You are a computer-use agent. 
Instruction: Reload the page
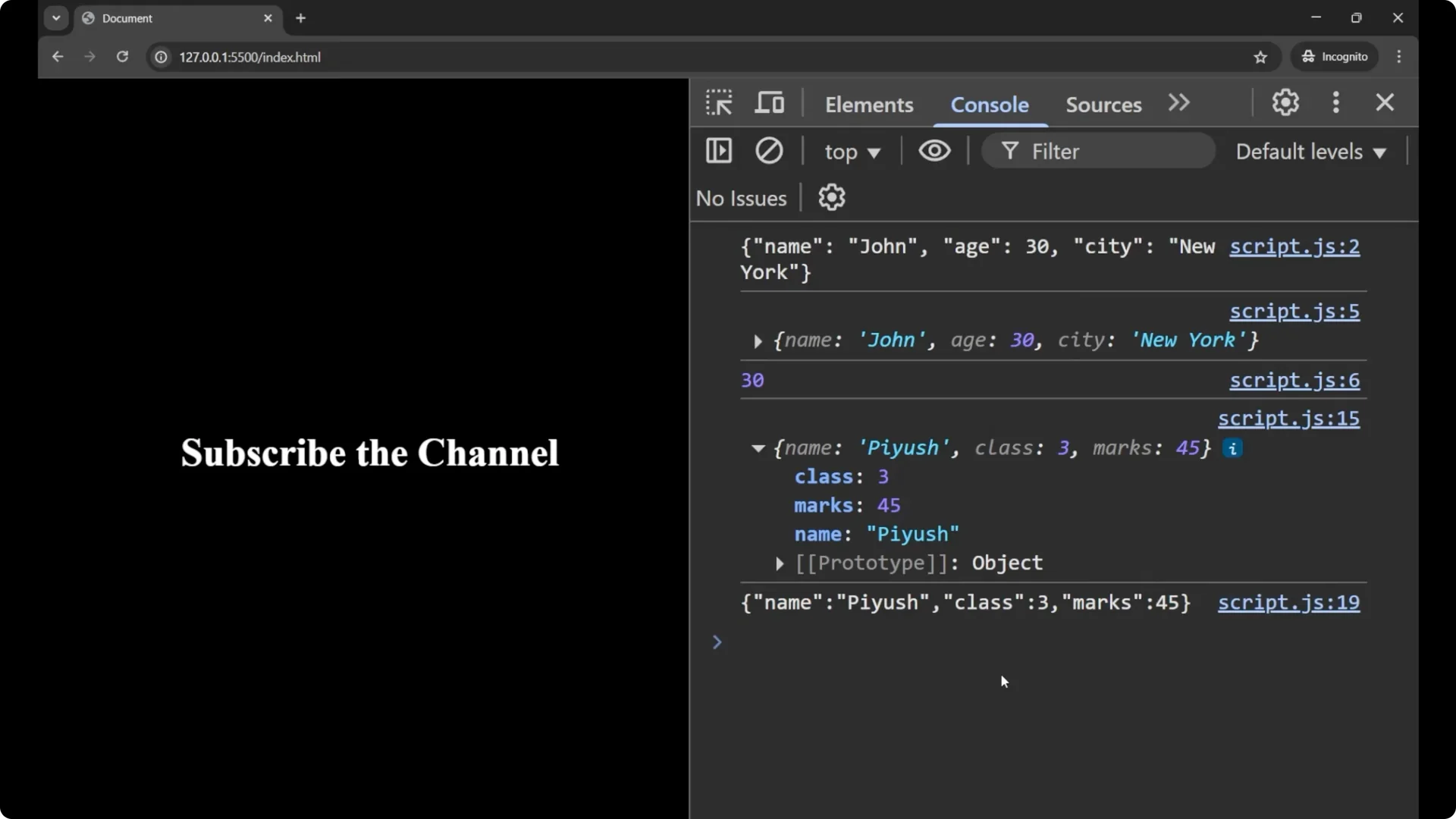point(122,57)
